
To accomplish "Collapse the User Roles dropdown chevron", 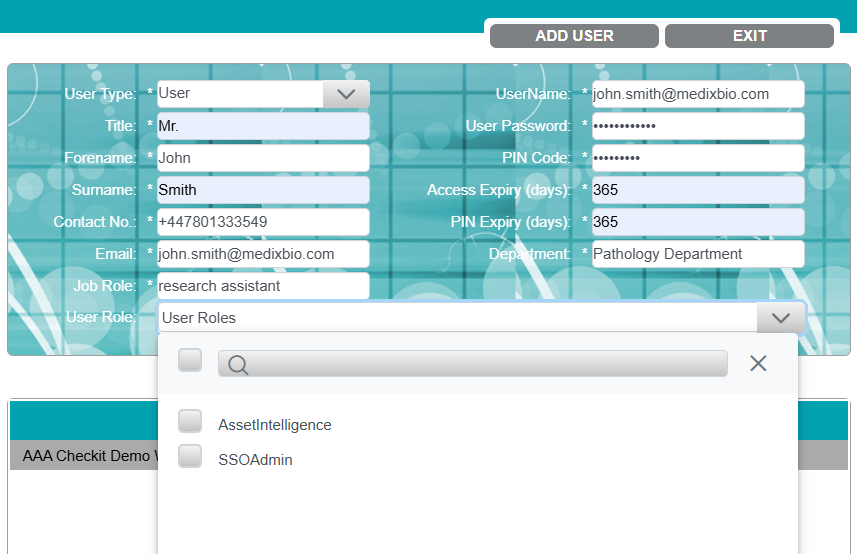I will tap(781, 318).
